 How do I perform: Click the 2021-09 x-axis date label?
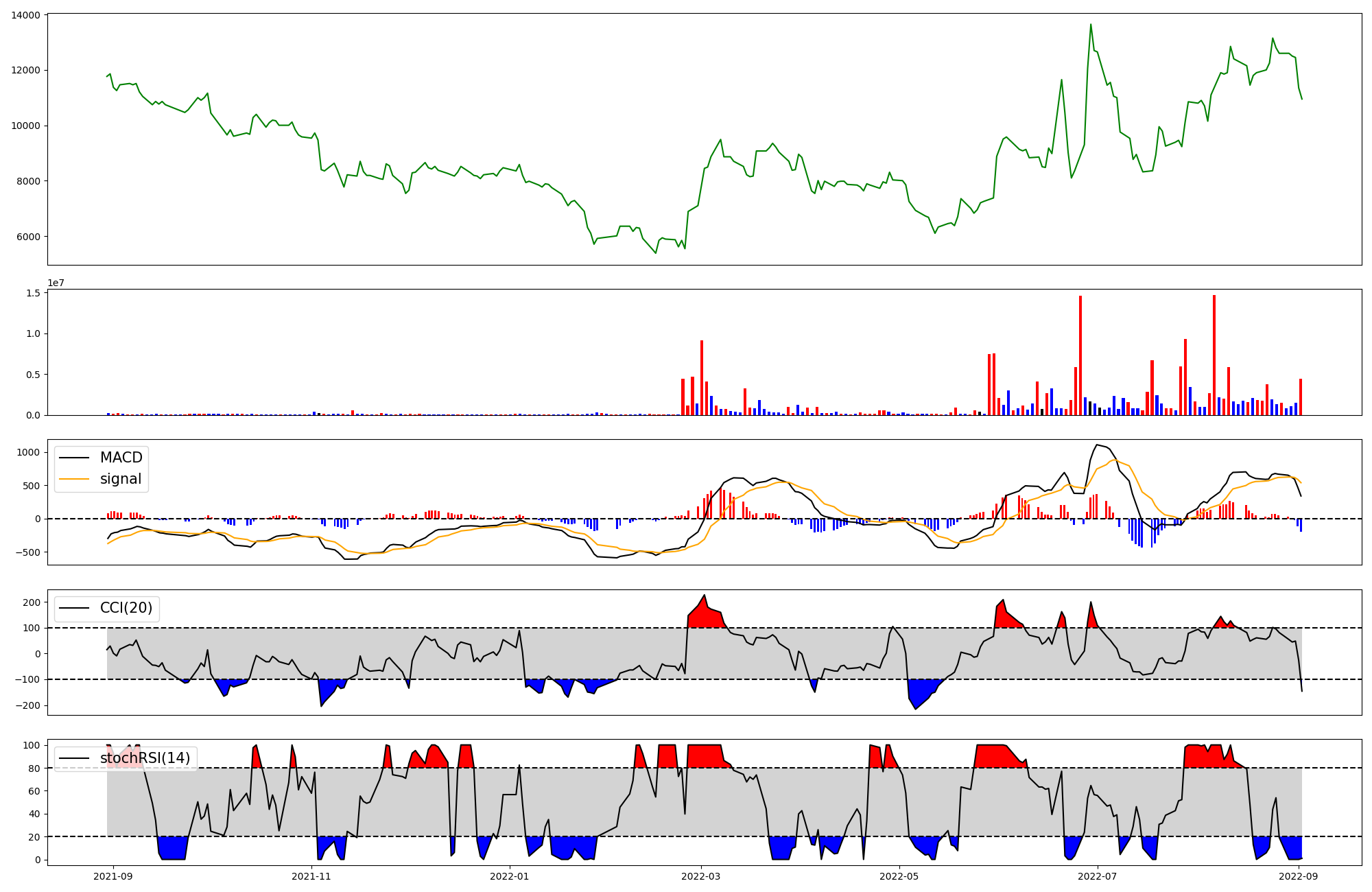coord(113,876)
